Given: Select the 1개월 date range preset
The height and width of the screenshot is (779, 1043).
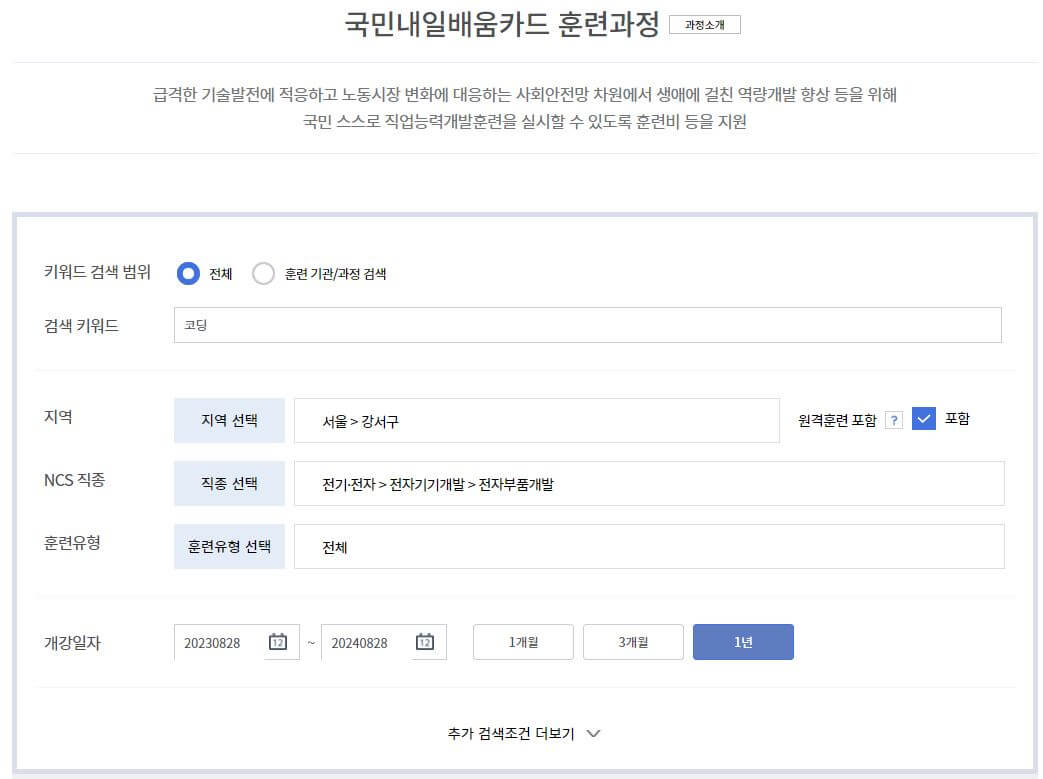Looking at the screenshot, I should coord(522,642).
